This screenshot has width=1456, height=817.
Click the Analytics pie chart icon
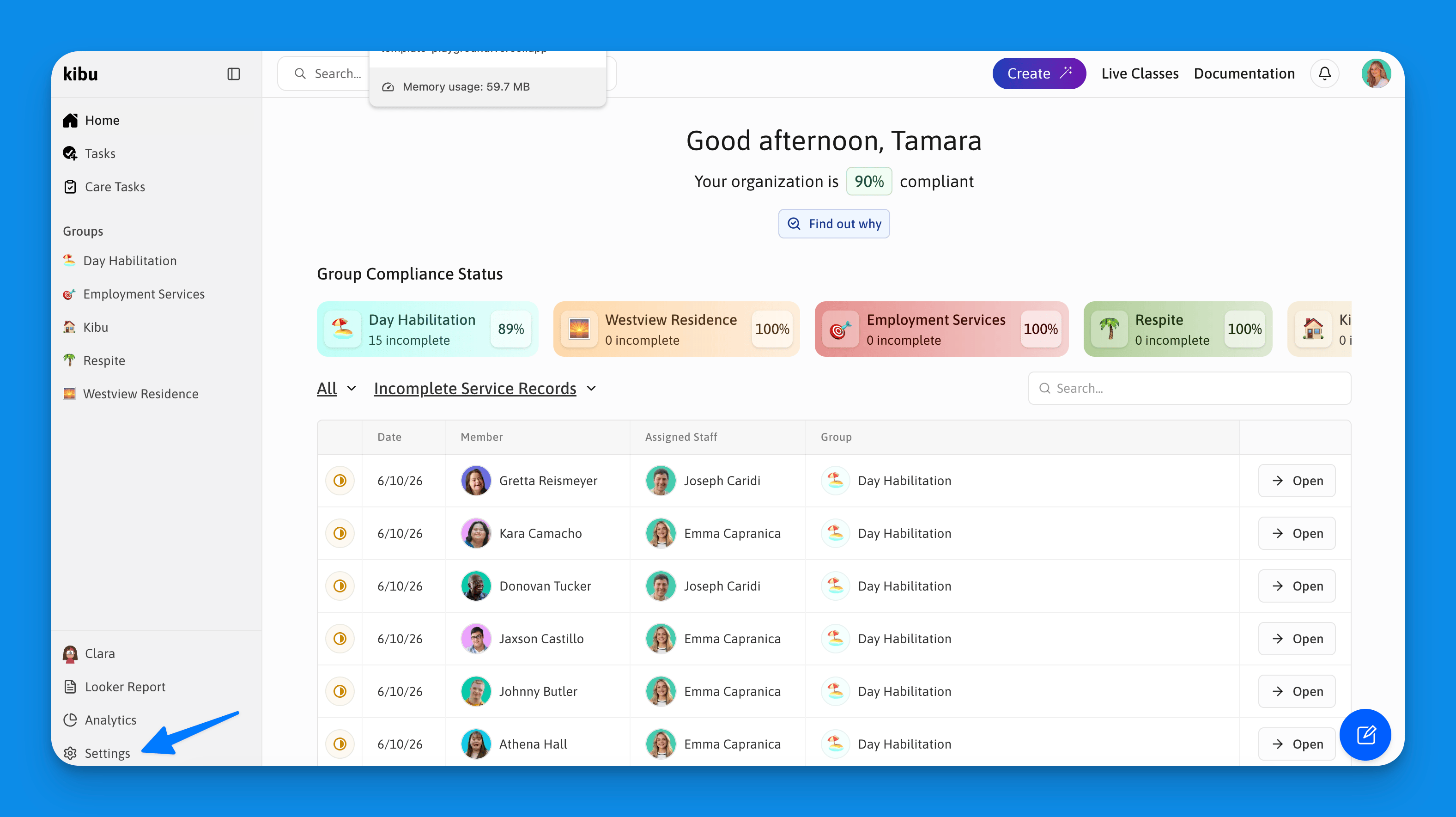click(70, 720)
